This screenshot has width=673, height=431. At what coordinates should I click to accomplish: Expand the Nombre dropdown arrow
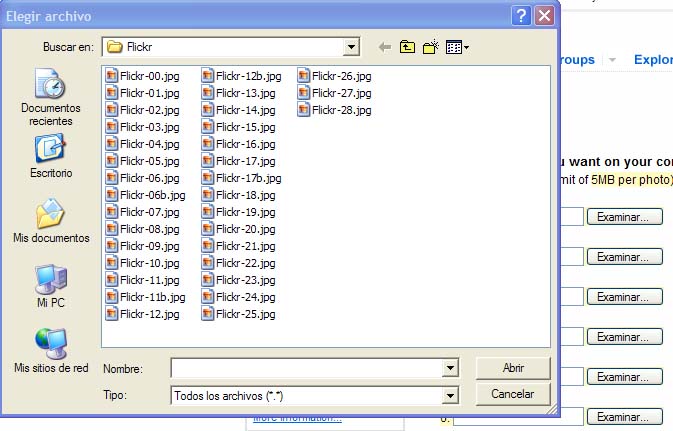click(x=450, y=368)
